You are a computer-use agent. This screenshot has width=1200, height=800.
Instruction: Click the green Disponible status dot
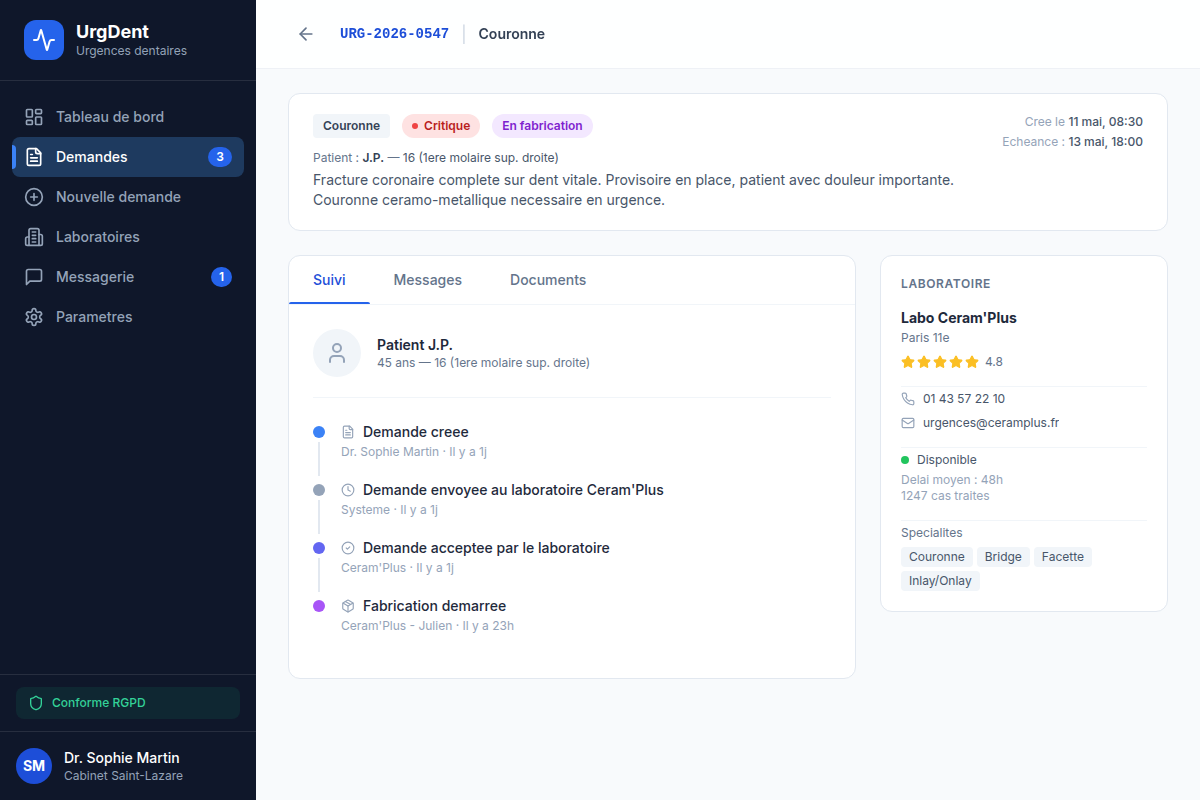[905, 460]
